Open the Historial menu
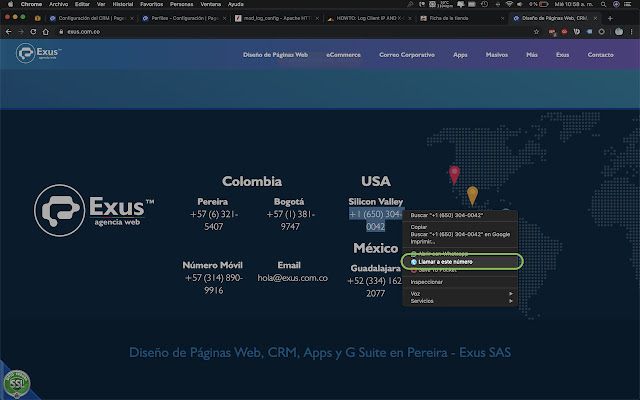Viewport: 640px width, 400px height. (122, 4)
